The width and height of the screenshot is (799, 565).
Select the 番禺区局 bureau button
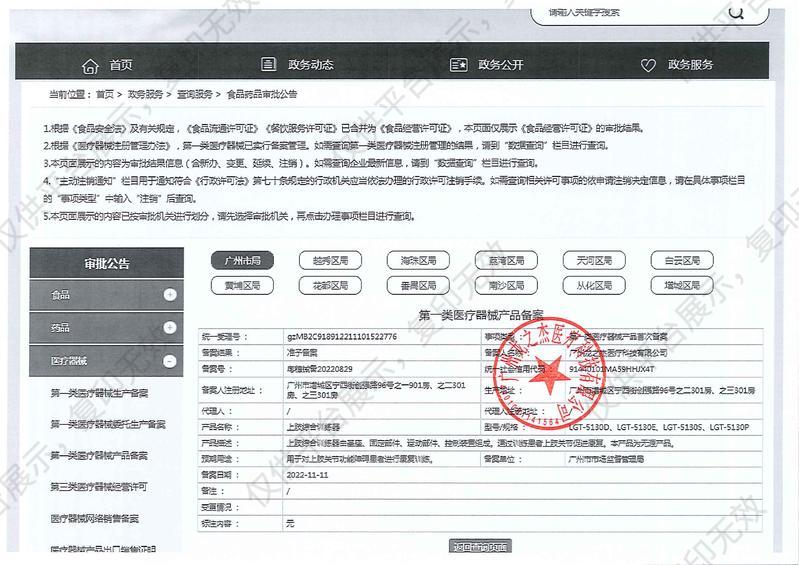pyautogui.click(x=418, y=285)
